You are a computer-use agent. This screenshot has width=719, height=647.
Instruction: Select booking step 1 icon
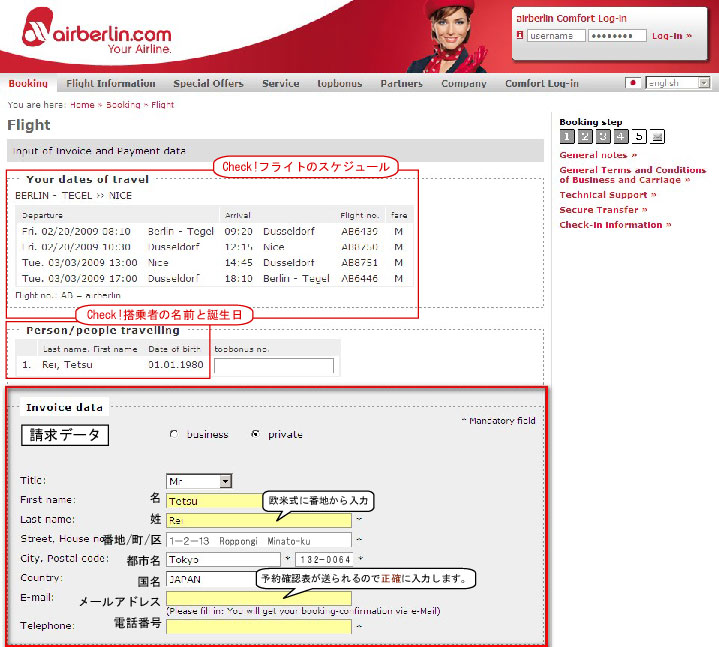pyautogui.click(x=567, y=137)
